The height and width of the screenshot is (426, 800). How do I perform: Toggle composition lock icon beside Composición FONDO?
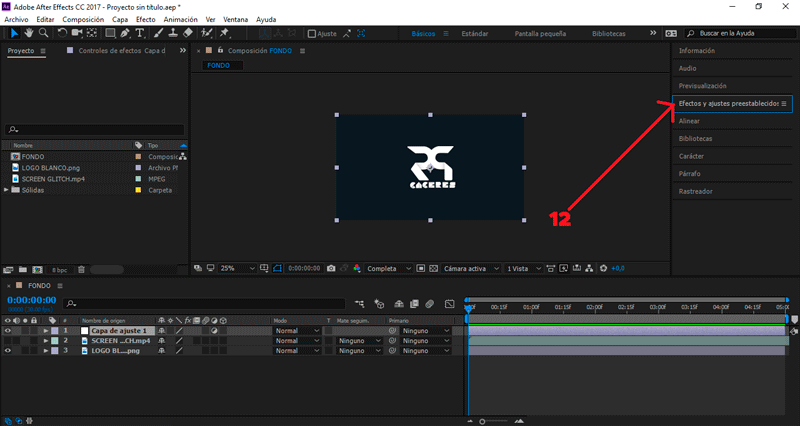pyautogui.click(x=220, y=51)
